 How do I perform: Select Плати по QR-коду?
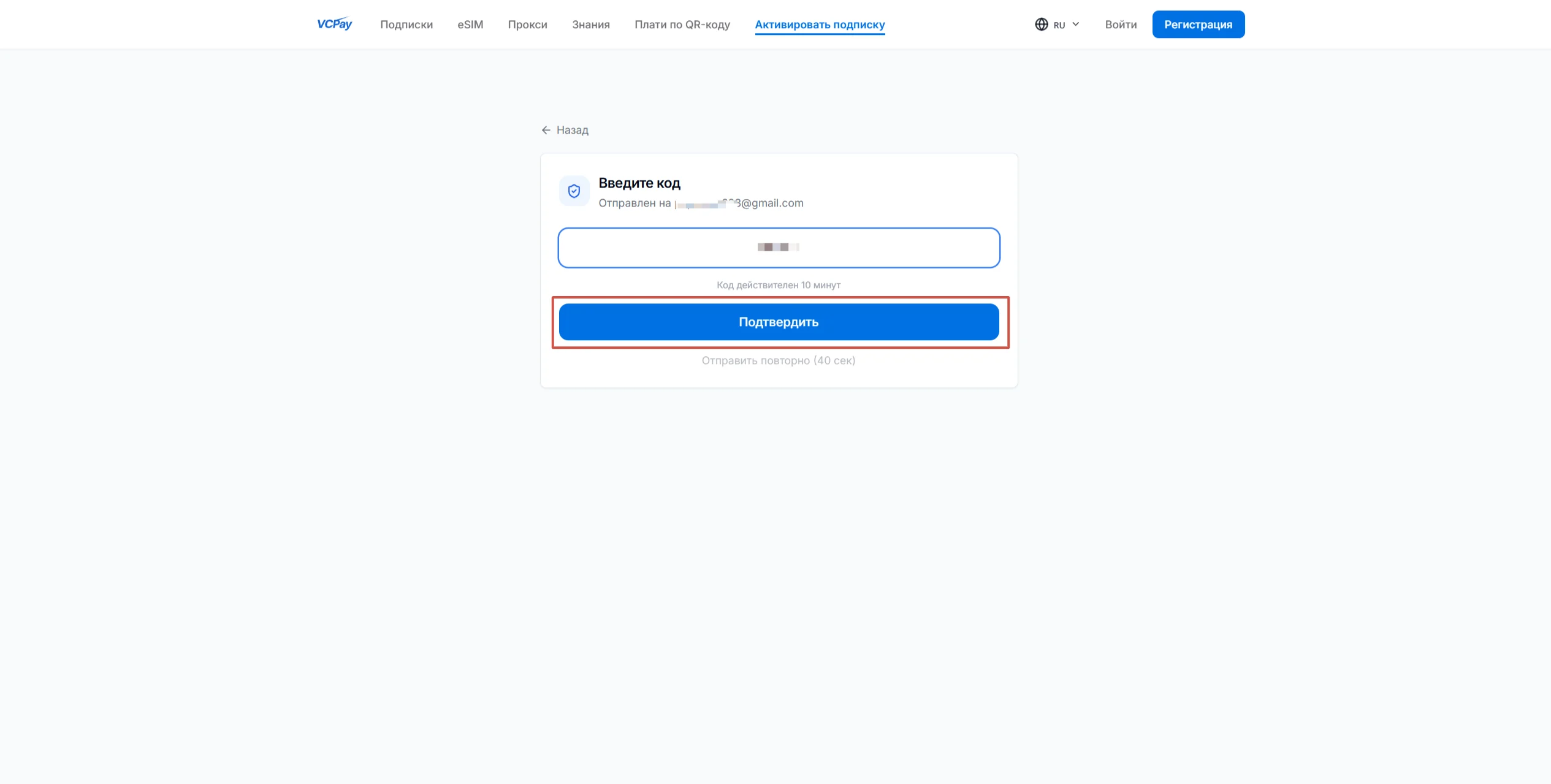click(x=682, y=25)
